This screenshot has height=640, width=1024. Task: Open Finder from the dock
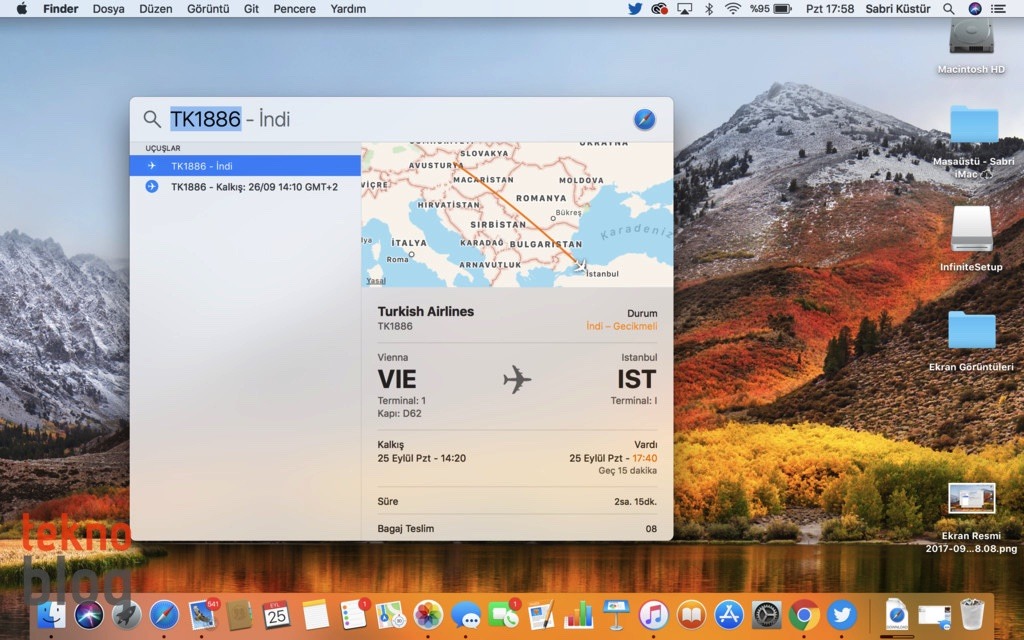pyautogui.click(x=51, y=615)
